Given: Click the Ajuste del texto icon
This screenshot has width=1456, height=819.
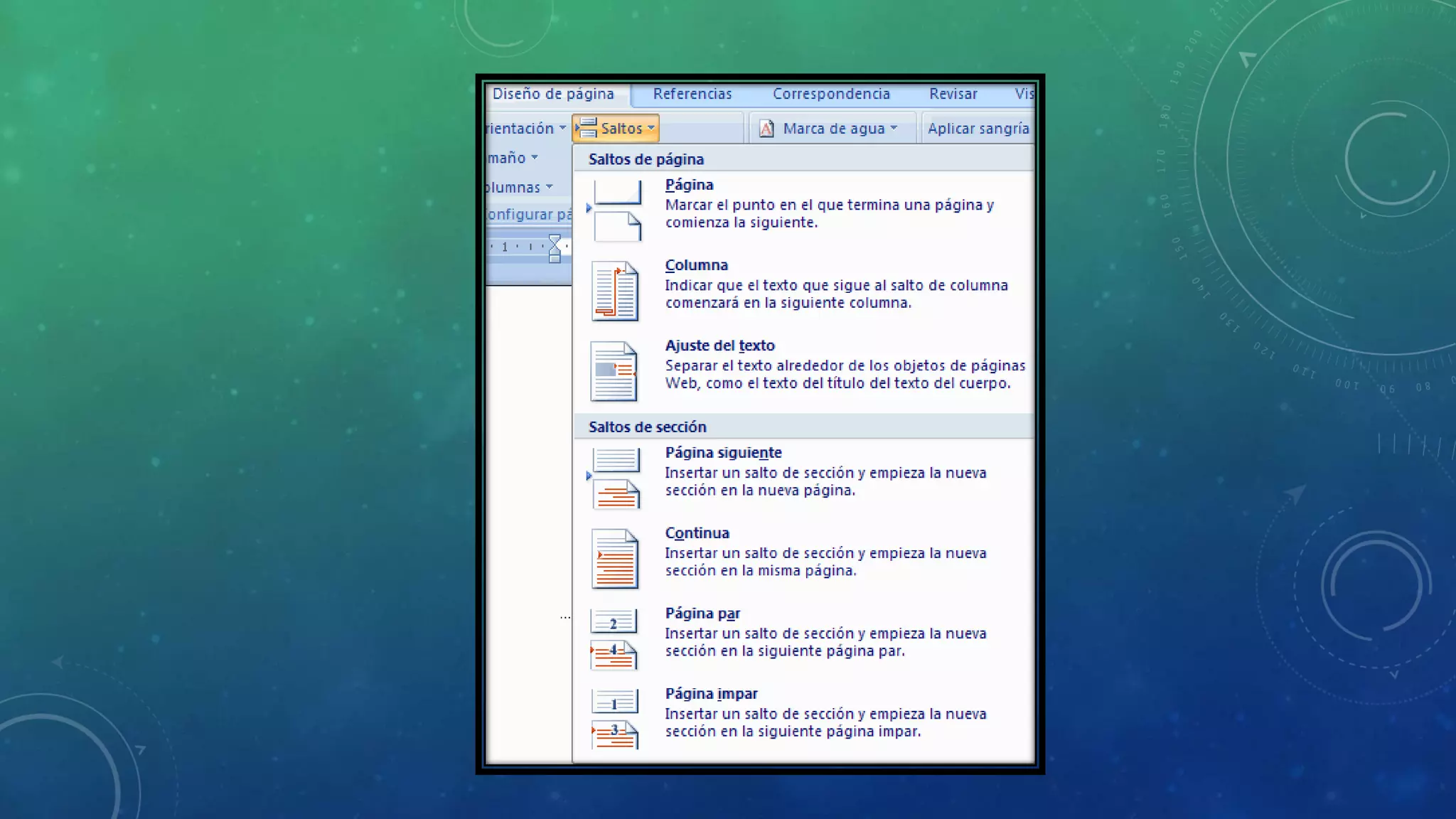Looking at the screenshot, I should (x=614, y=371).
